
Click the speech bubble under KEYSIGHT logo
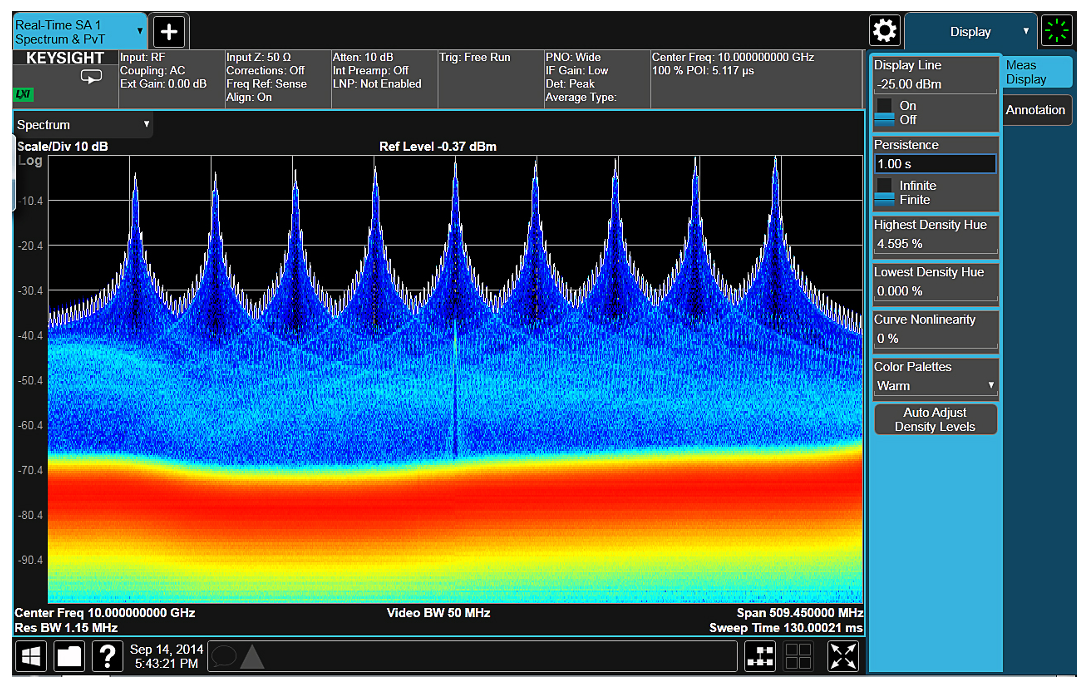pyautogui.click(x=91, y=77)
